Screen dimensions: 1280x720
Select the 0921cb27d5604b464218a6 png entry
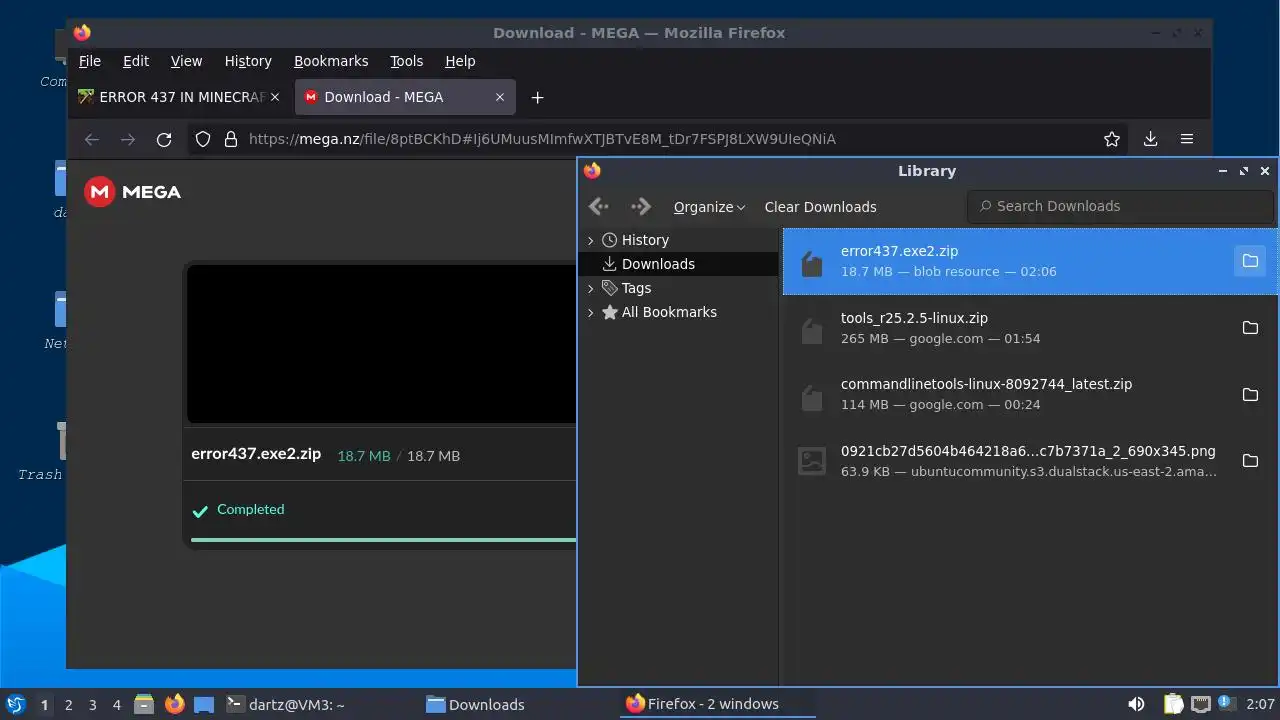1030,461
